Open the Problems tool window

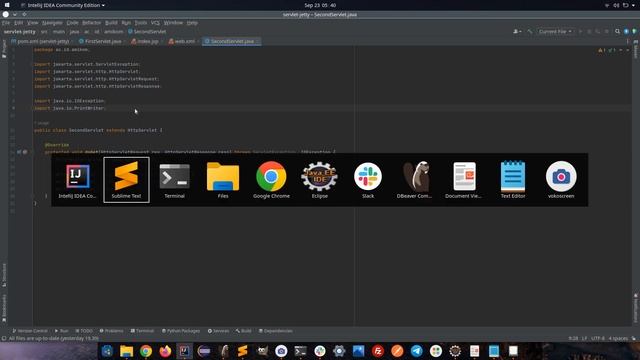[x=111, y=331]
